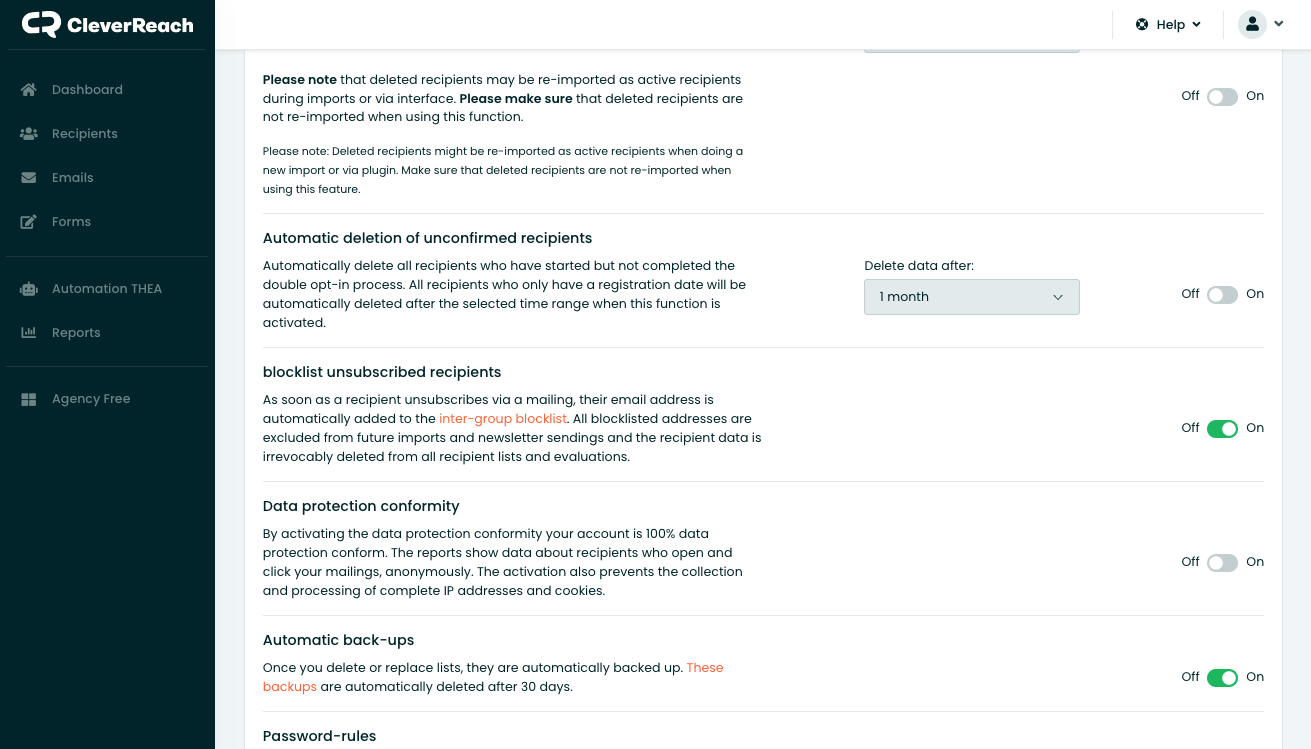Viewport: 1311px width, 749px height.
Task: Click the Recipients people icon
Action: (x=29, y=133)
